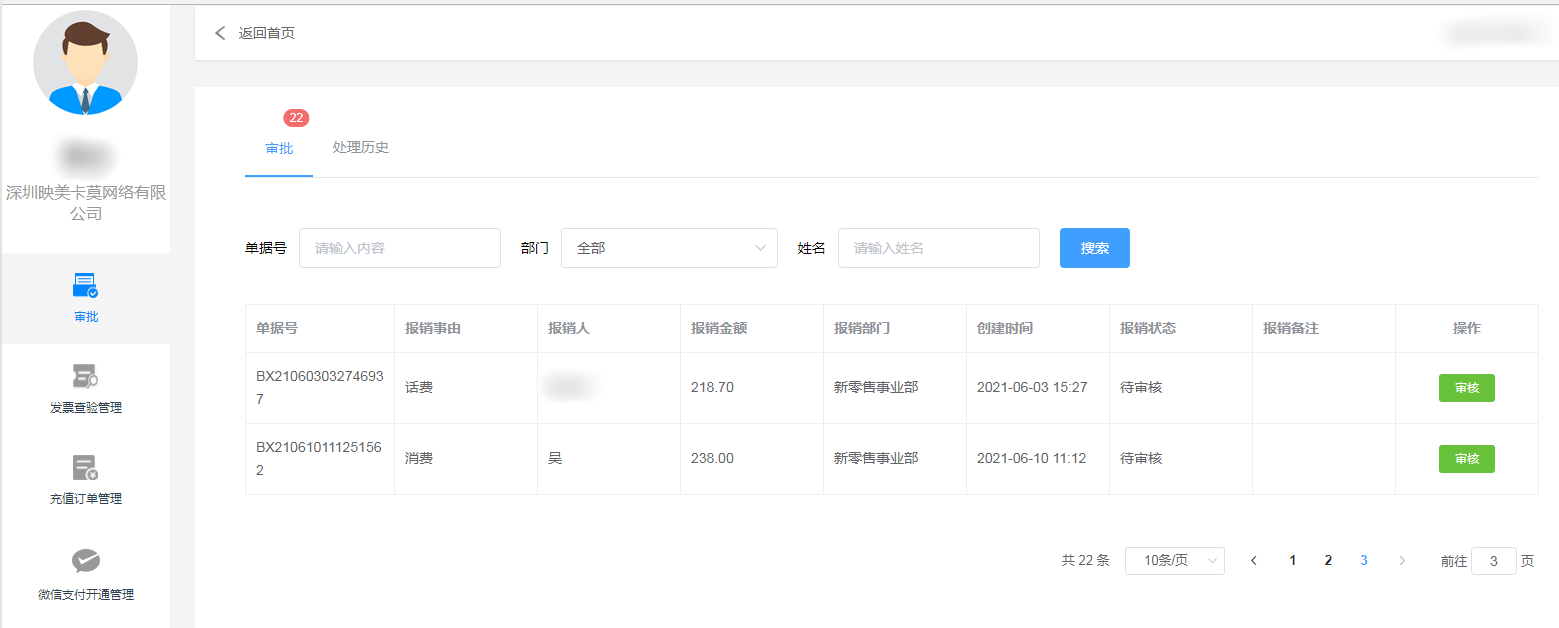
Task: Open 微信支付开通管理 sidebar icon
Action: tap(86, 560)
